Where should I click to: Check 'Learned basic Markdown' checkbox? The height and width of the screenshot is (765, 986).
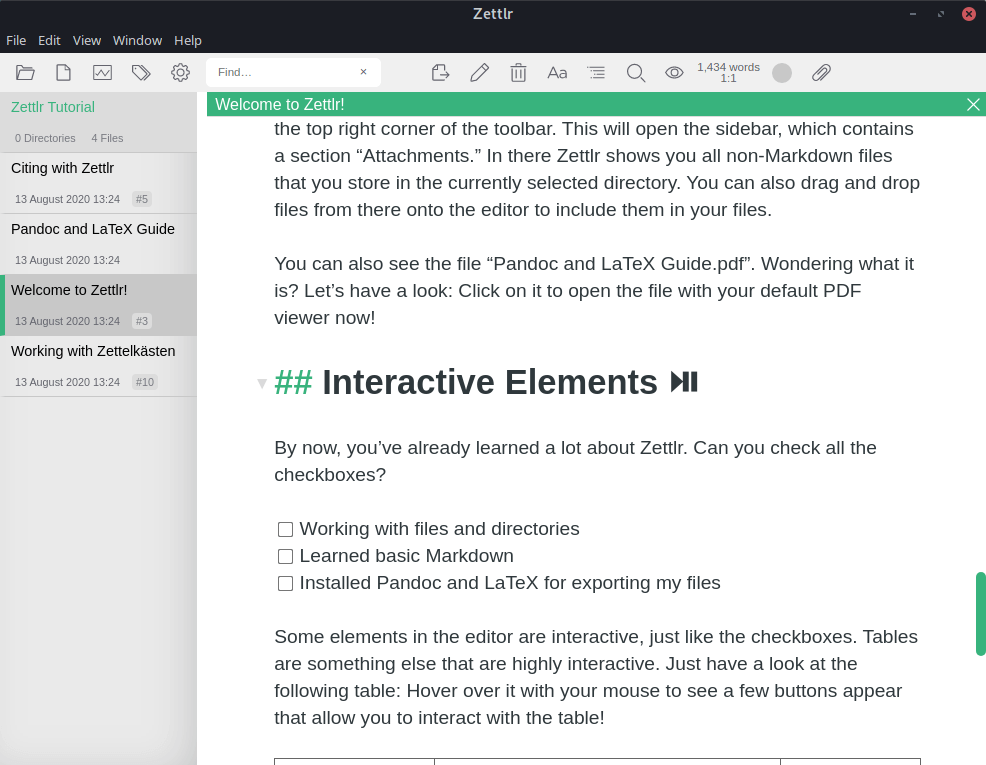click(285, 556)
